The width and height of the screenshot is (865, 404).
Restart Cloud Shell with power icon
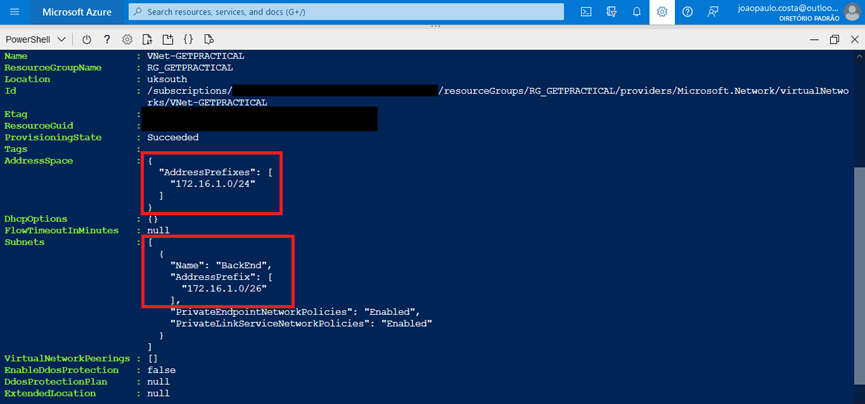coord(87,40)
